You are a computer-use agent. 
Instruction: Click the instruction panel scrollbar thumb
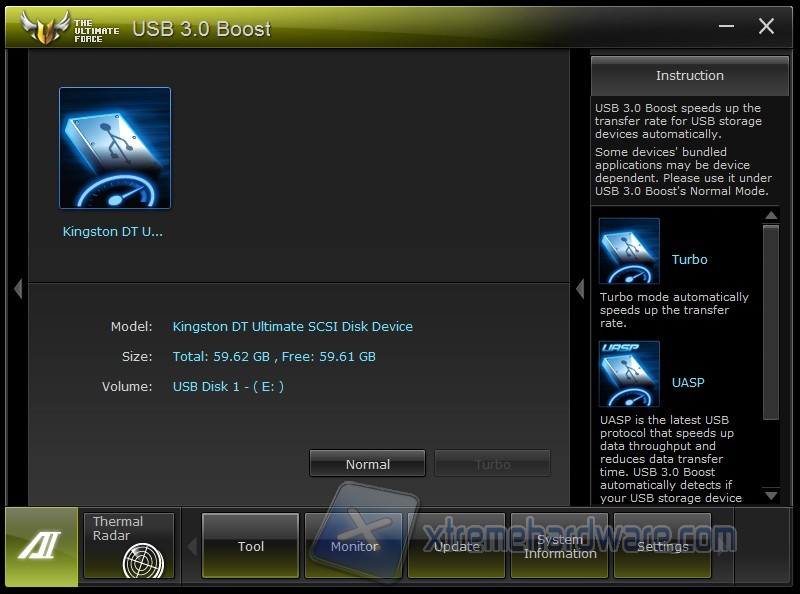point(770,320)
